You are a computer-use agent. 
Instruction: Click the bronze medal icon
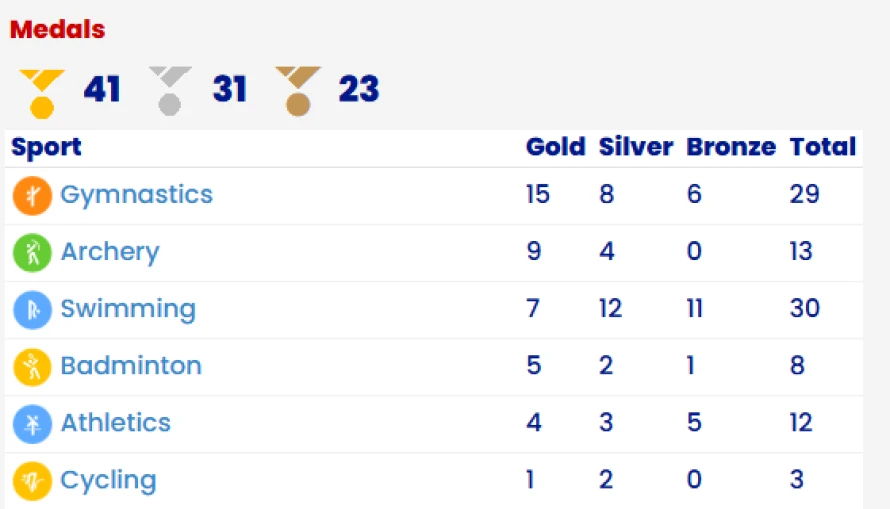299,91
